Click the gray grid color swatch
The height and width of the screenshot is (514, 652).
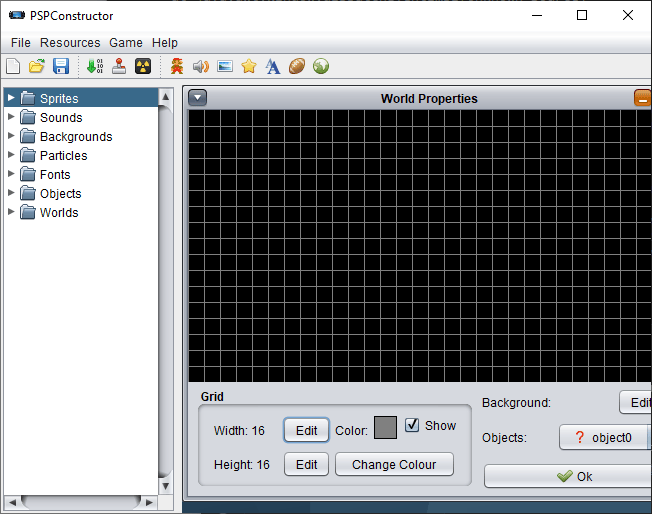(385, 428)
